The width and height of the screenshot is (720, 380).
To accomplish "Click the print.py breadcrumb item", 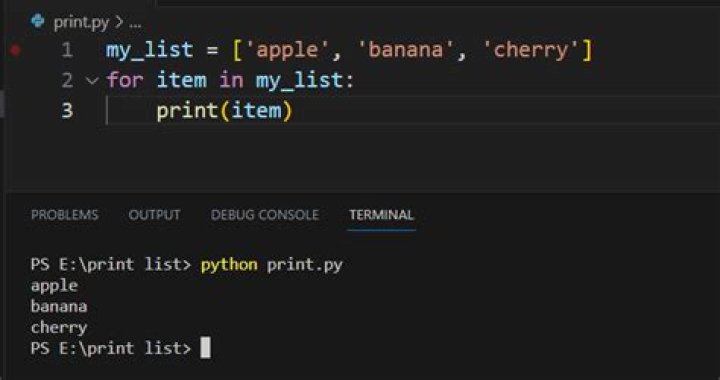I will pos(81,22).
